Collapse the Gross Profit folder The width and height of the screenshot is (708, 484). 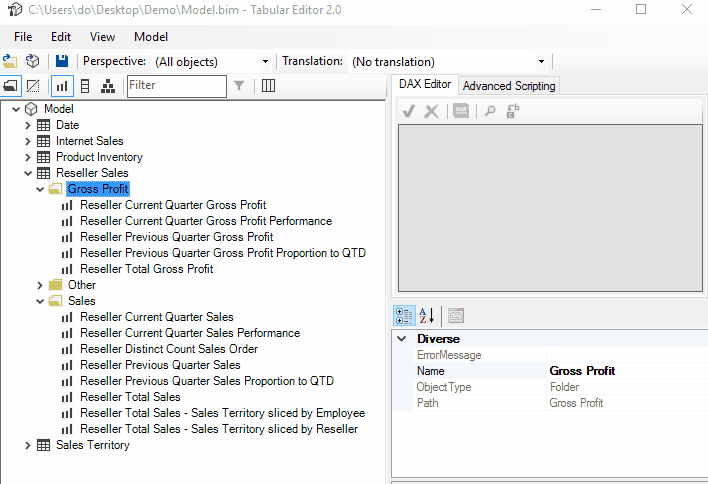click(x=40, y=189)
